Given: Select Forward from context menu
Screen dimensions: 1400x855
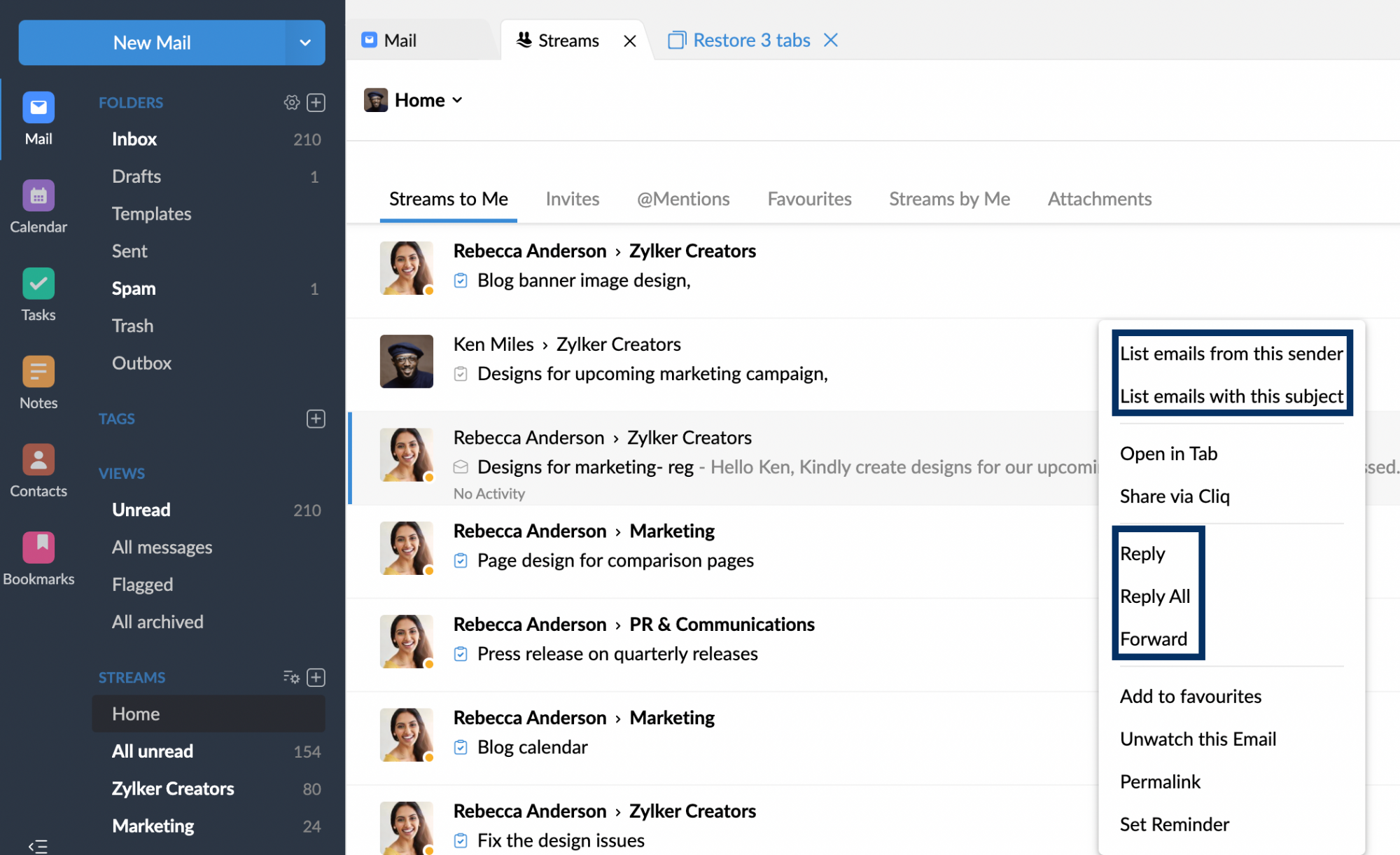Looking at the screenshot, I should pyautogui.click(x=1153, y=638).
